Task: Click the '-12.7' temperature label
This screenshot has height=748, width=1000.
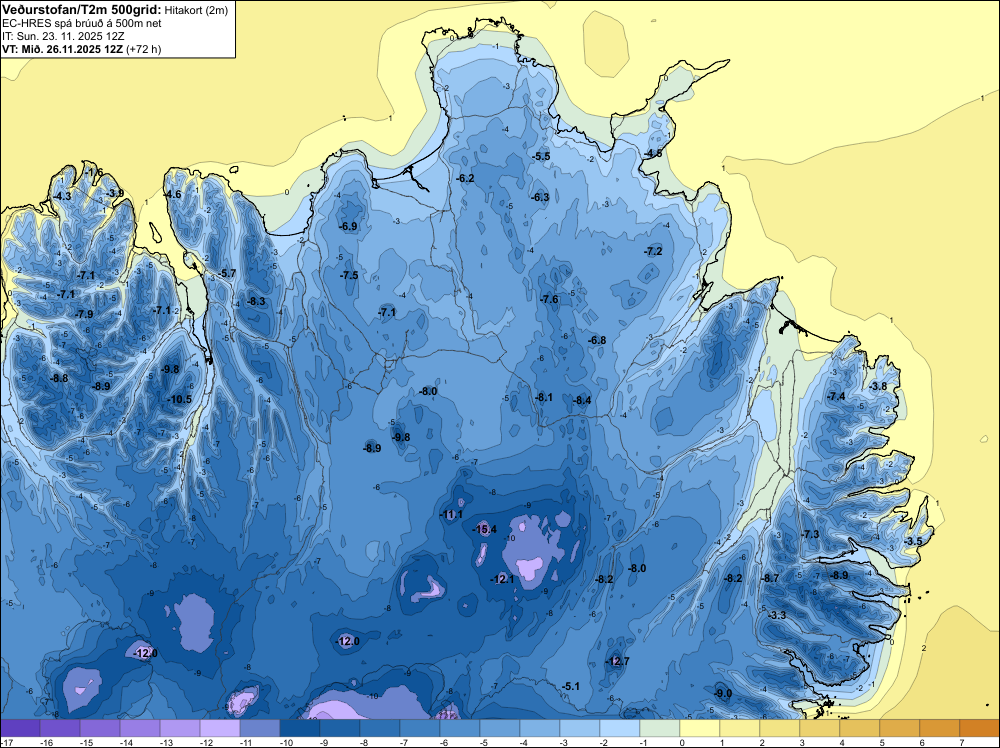Action: tap(617, 661)
